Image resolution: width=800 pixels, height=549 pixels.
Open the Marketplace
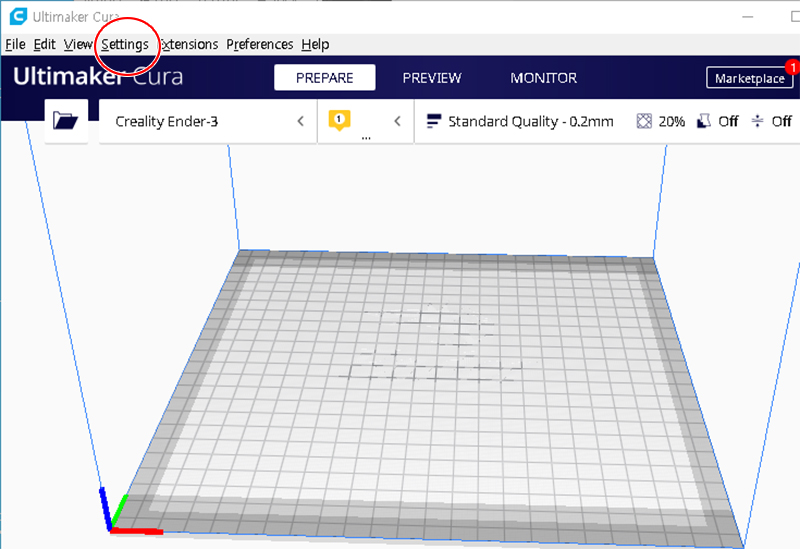749,78
